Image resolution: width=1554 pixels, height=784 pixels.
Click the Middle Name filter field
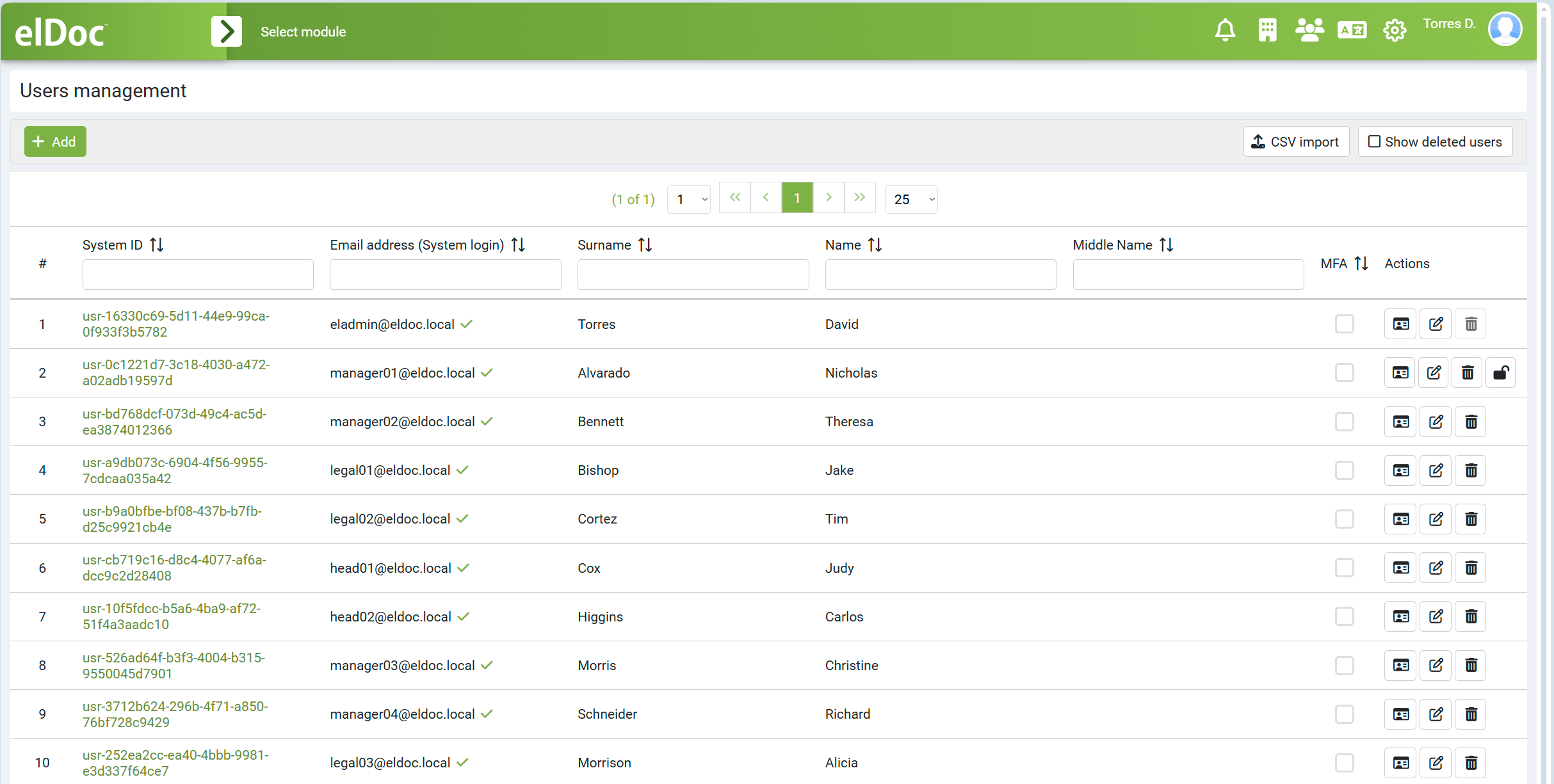tap(1188, 275)
